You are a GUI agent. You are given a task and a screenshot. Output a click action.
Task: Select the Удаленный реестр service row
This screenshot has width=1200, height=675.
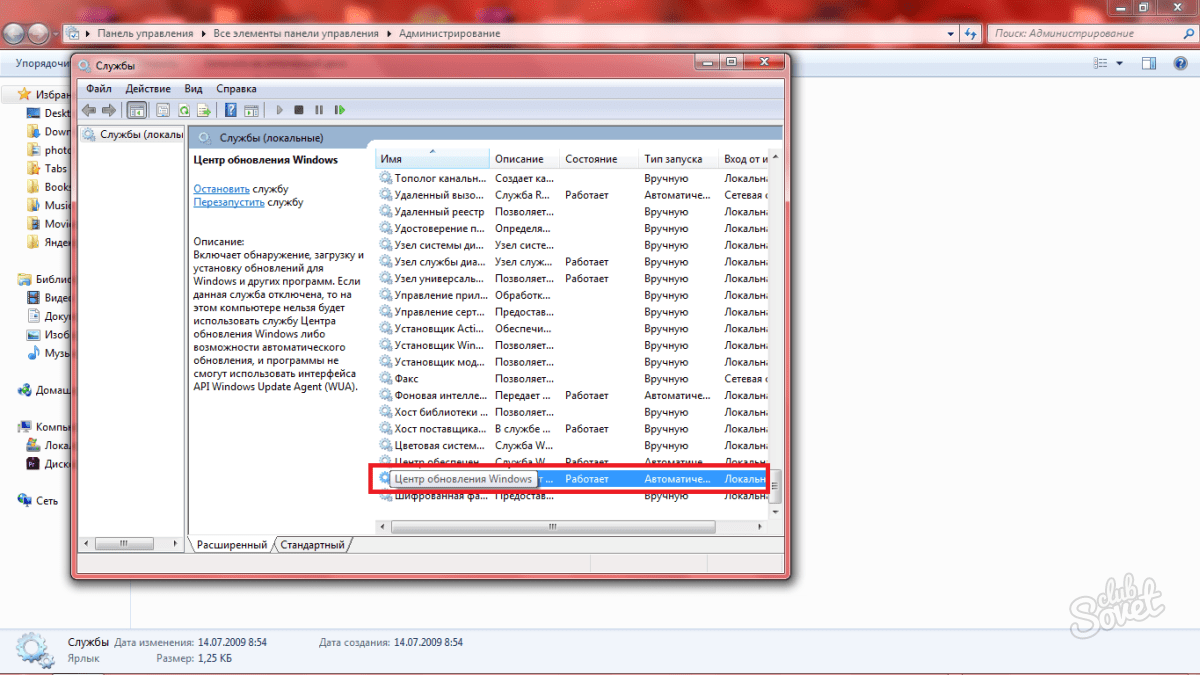pos(573,212)
